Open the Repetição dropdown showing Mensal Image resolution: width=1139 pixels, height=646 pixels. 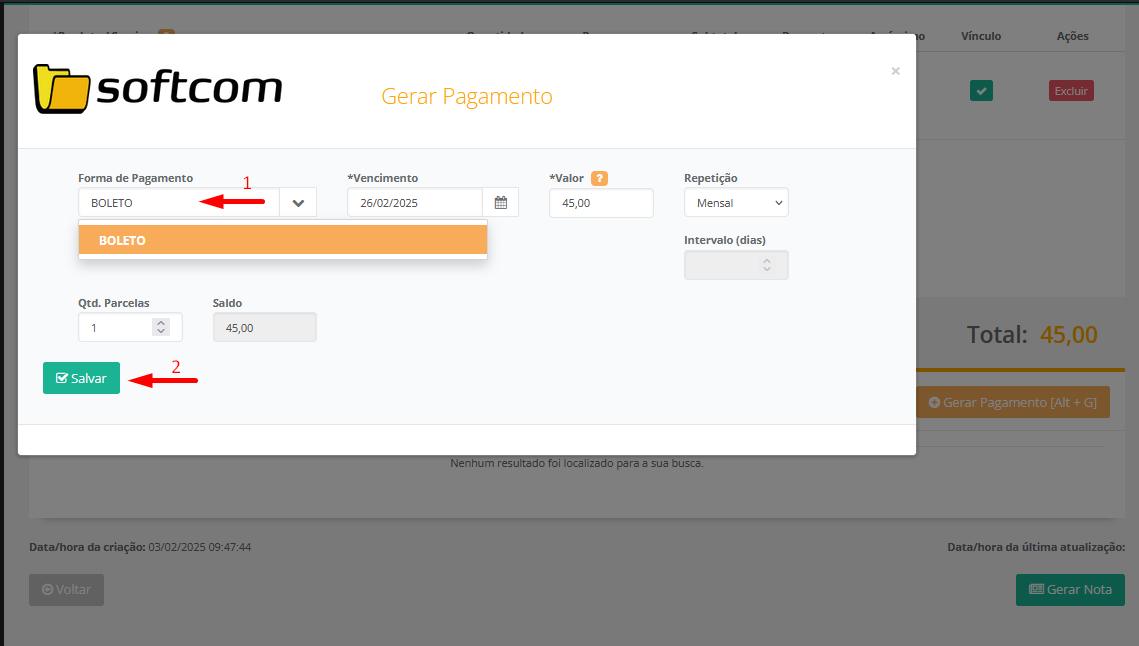click(x=736, y=203)
